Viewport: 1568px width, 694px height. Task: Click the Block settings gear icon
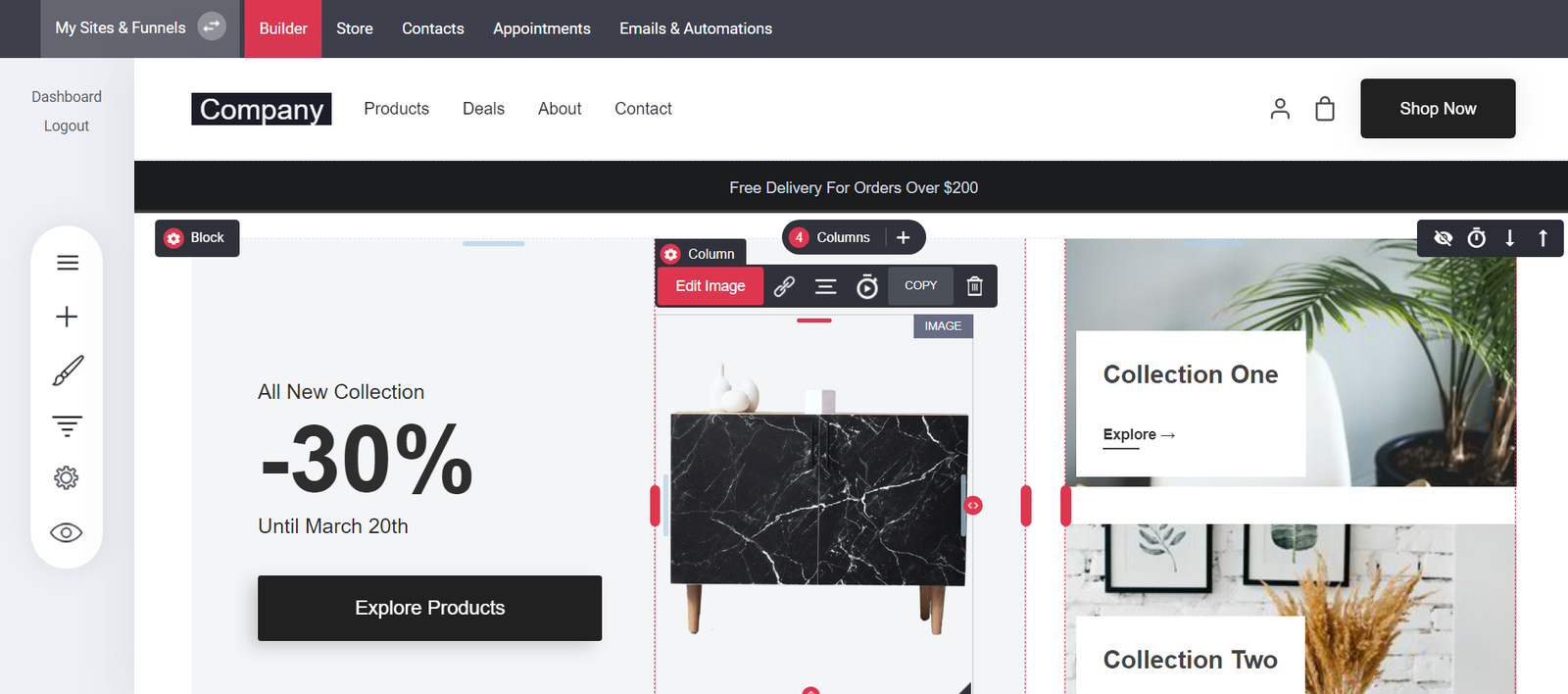pyautogui.click(x=173, y=238)
